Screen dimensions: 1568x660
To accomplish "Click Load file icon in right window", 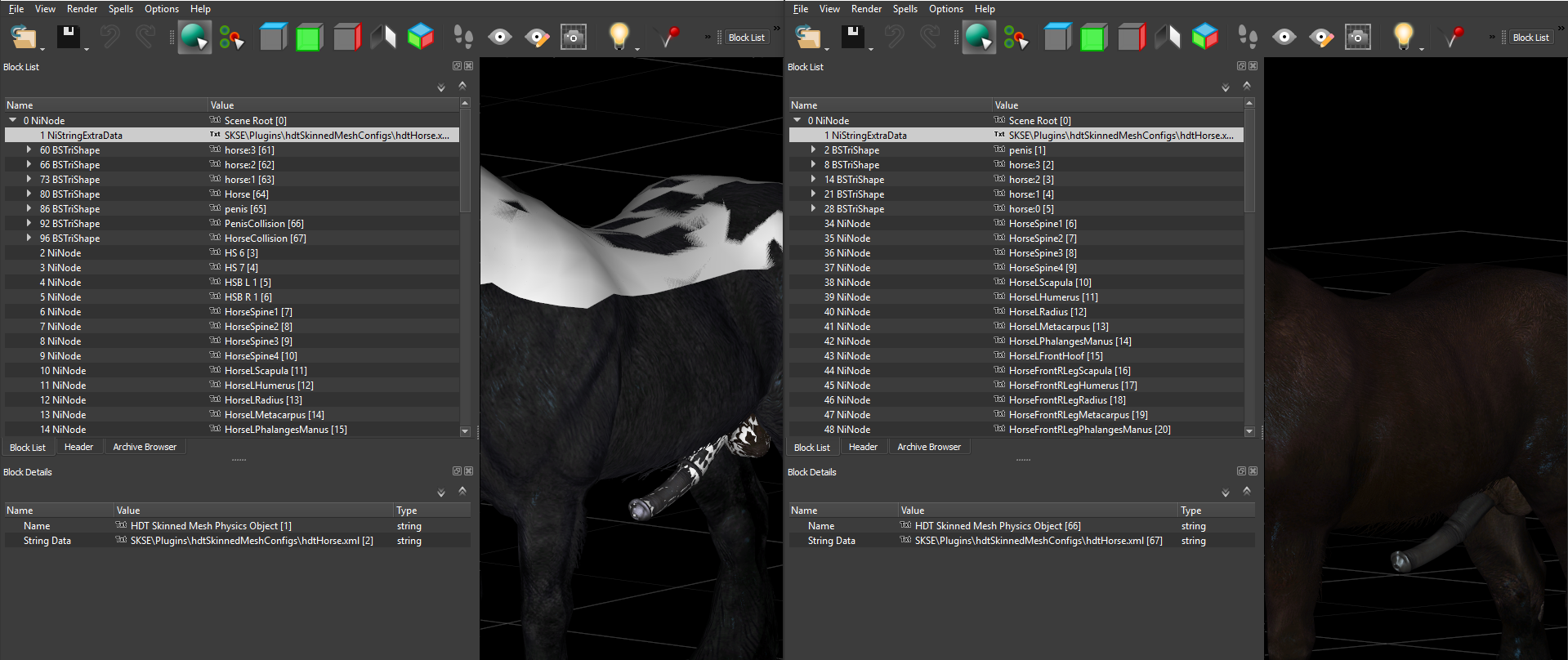I will point(808,37).
